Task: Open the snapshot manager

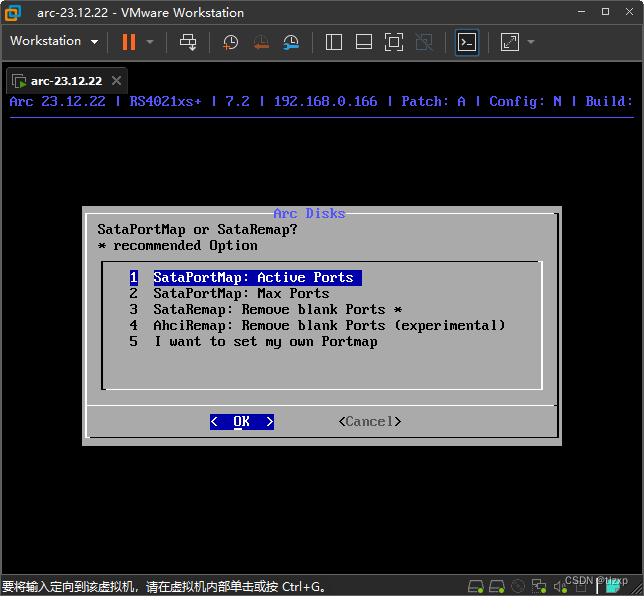Action: click(x=291, y=42)
